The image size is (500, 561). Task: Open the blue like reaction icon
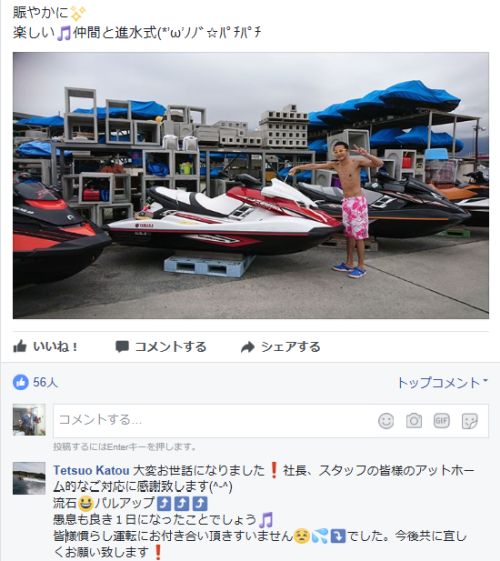[x=21, y=382]
